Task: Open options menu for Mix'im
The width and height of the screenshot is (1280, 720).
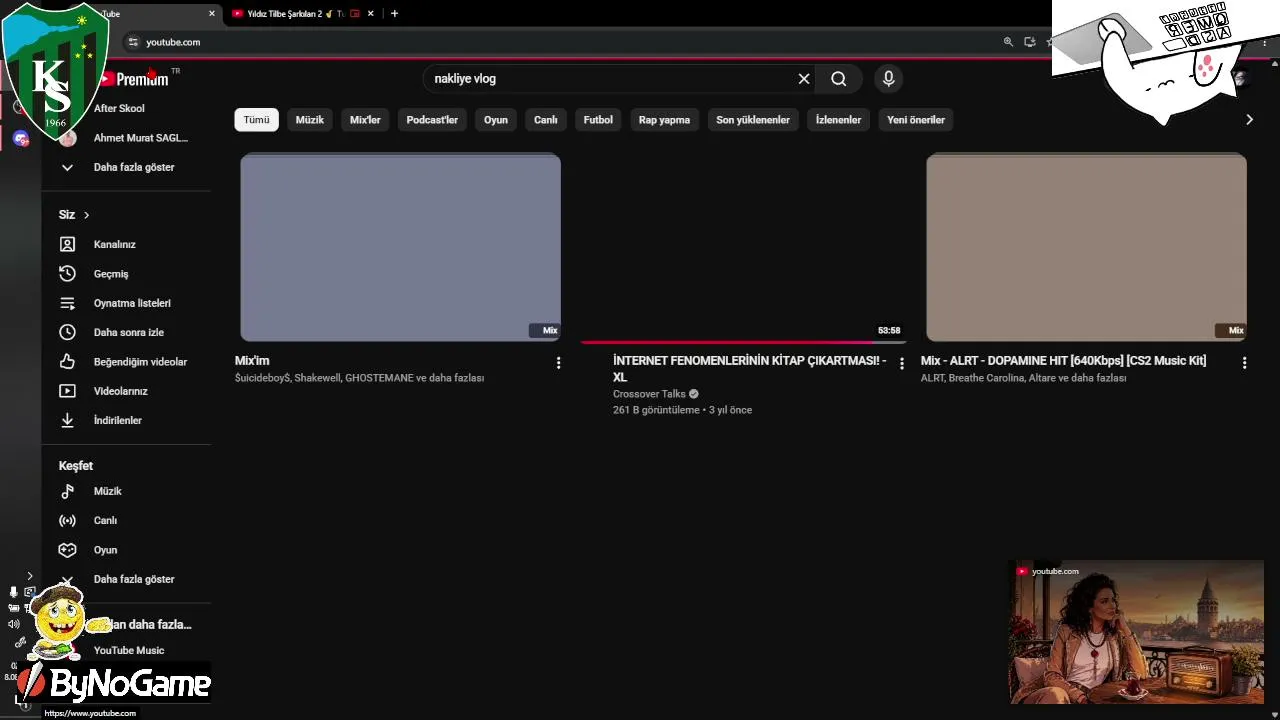Action: coord(558,363)
